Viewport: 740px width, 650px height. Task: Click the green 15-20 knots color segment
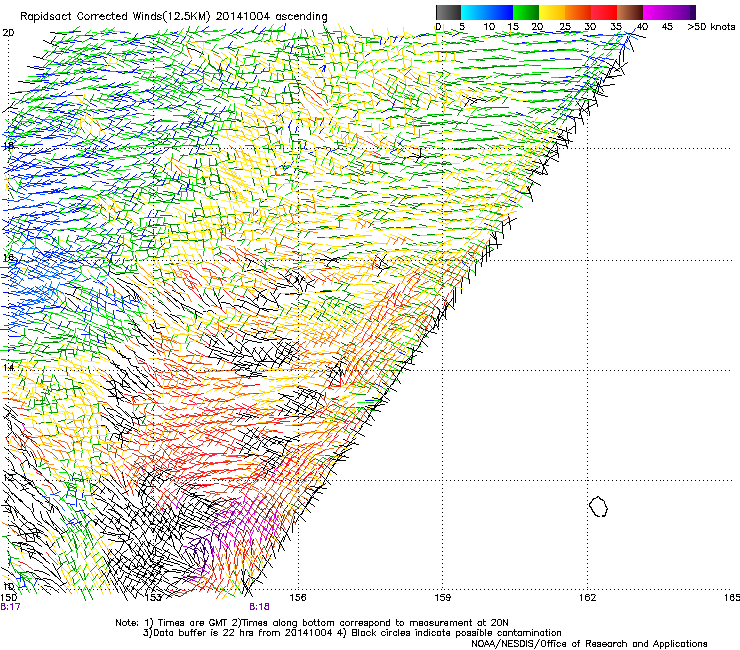(526, 12)
